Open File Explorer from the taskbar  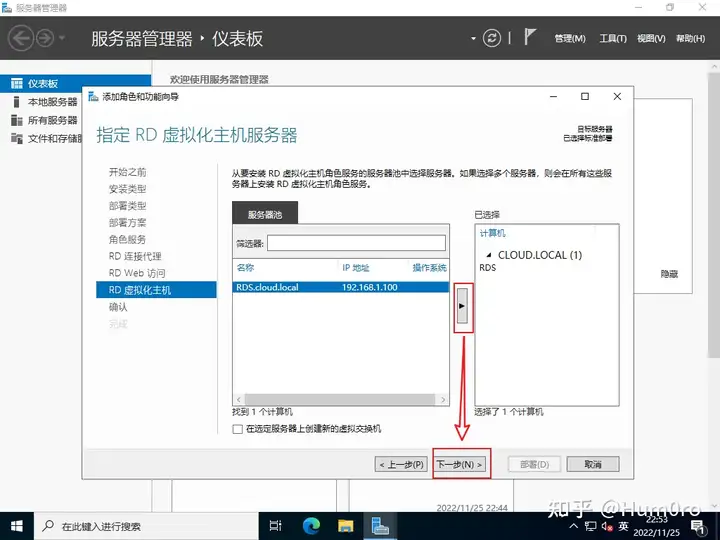346,526
